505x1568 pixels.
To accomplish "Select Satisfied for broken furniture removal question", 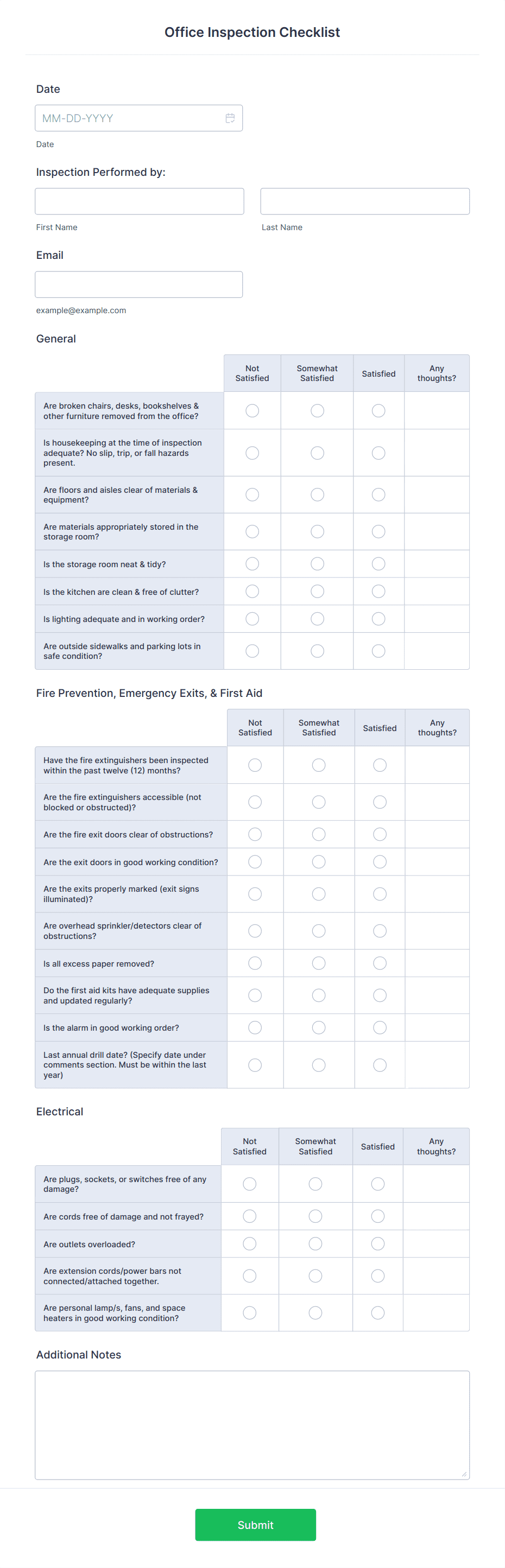I will tap(378, 410).
